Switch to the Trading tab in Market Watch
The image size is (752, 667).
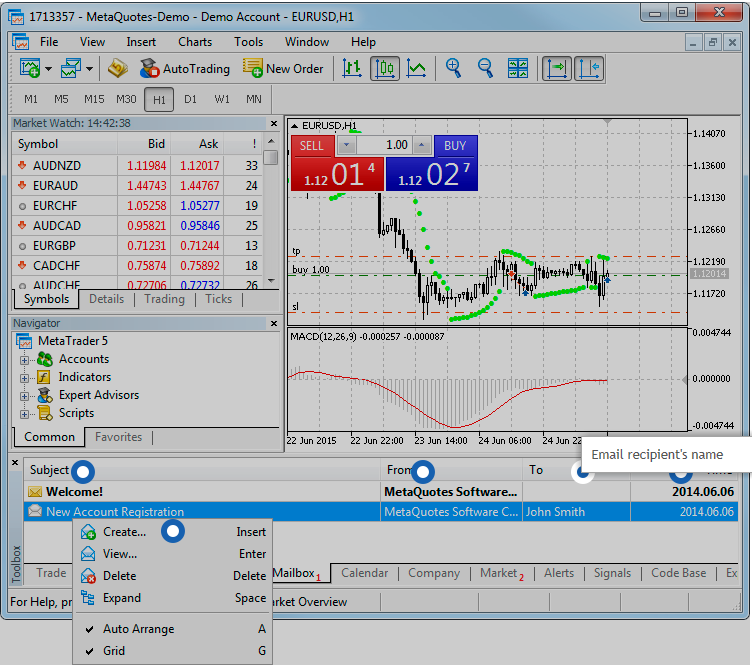164,299
